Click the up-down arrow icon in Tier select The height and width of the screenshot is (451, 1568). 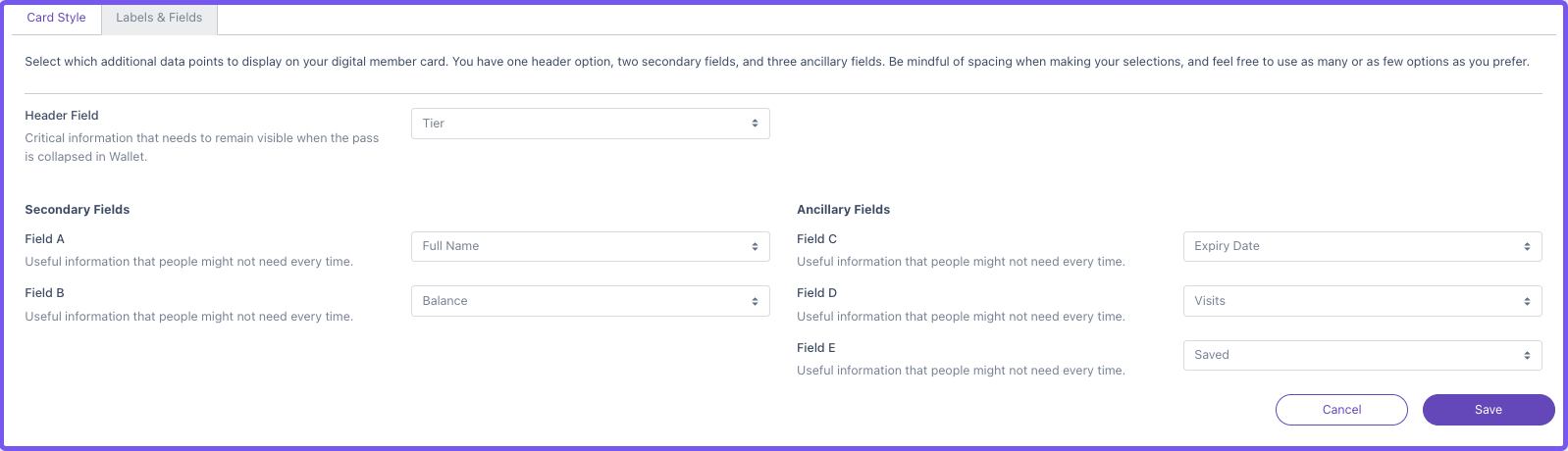click(755, 124)
